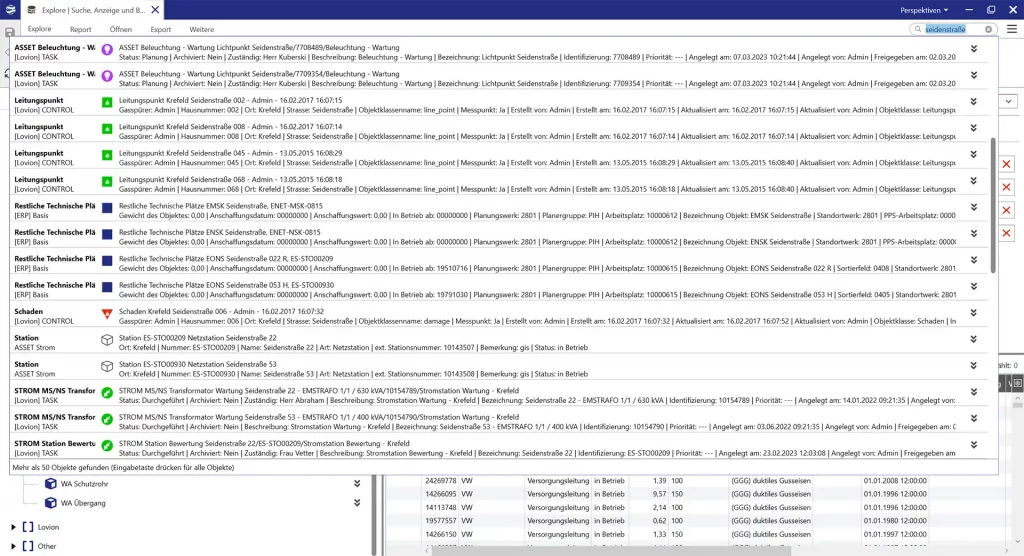The height and width of the screenshot is (556, 1024).
Task: Click green Leitungspunkt icon for Seidenstraße 002
Action: point(107,102)
